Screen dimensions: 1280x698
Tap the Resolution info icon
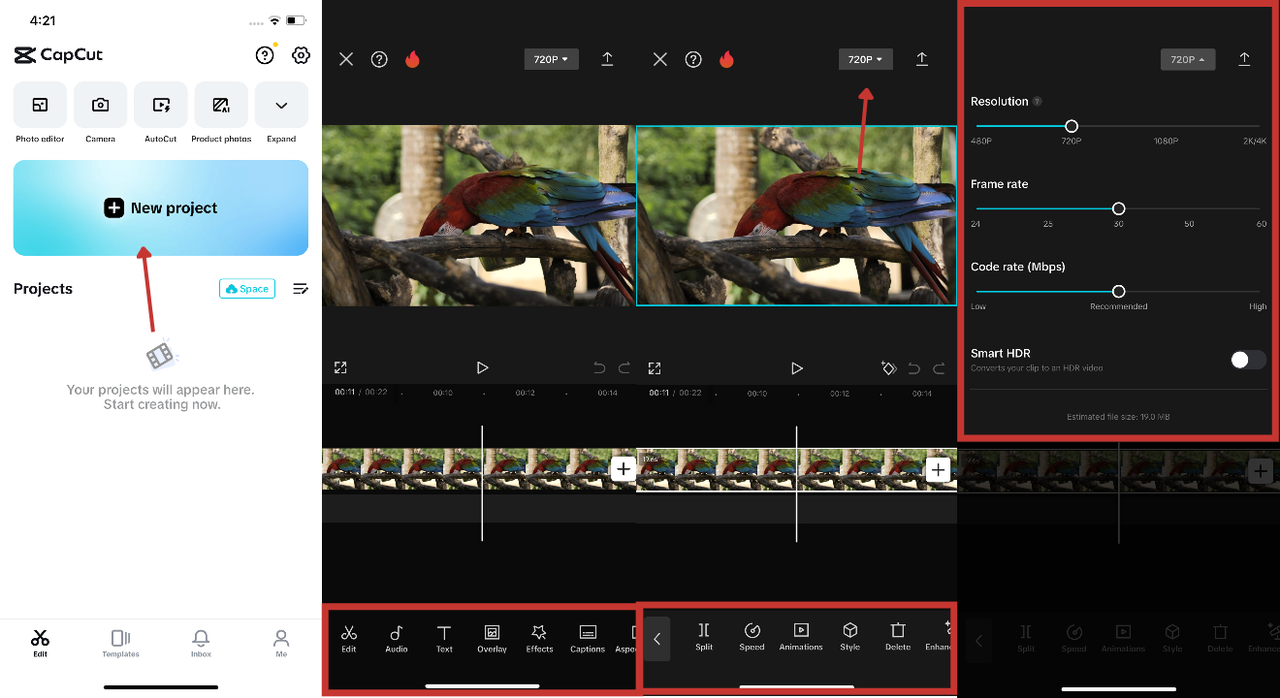(1037, 101)
